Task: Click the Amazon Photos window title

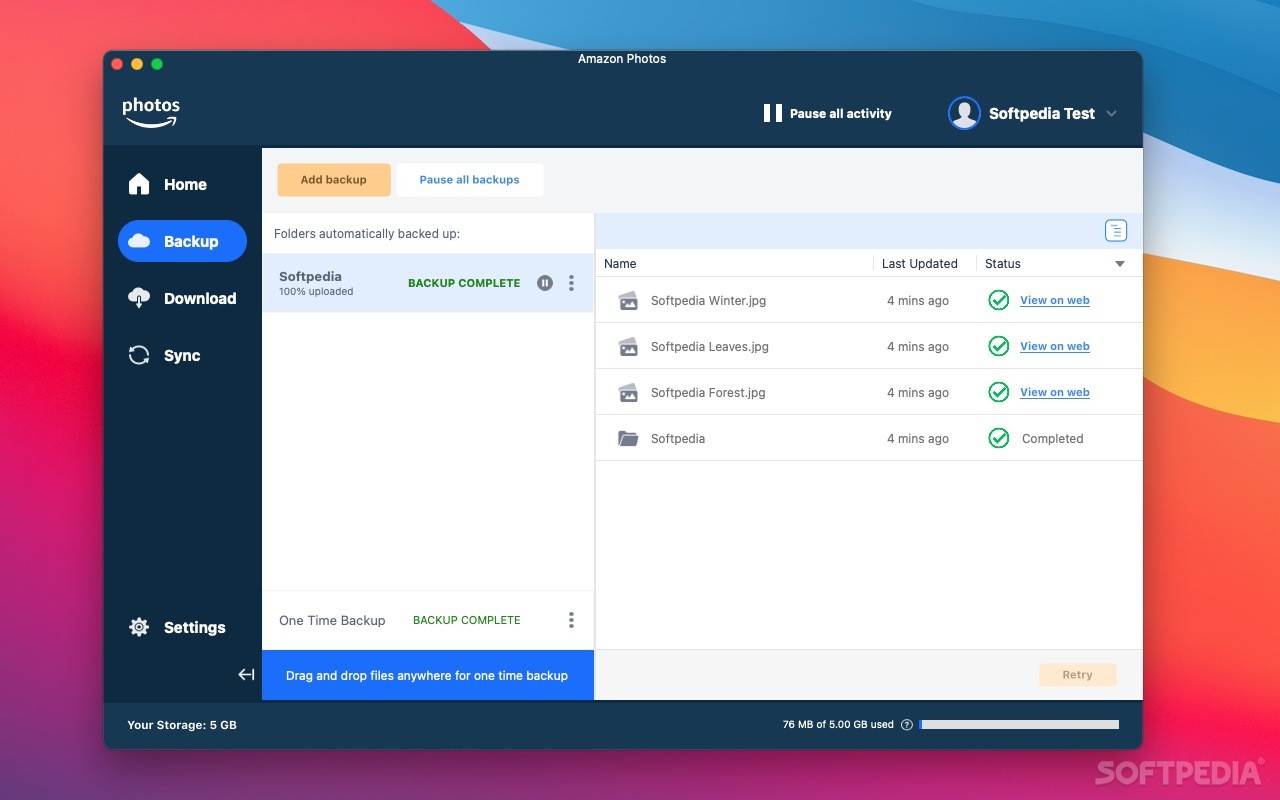Action: (622, 59)
